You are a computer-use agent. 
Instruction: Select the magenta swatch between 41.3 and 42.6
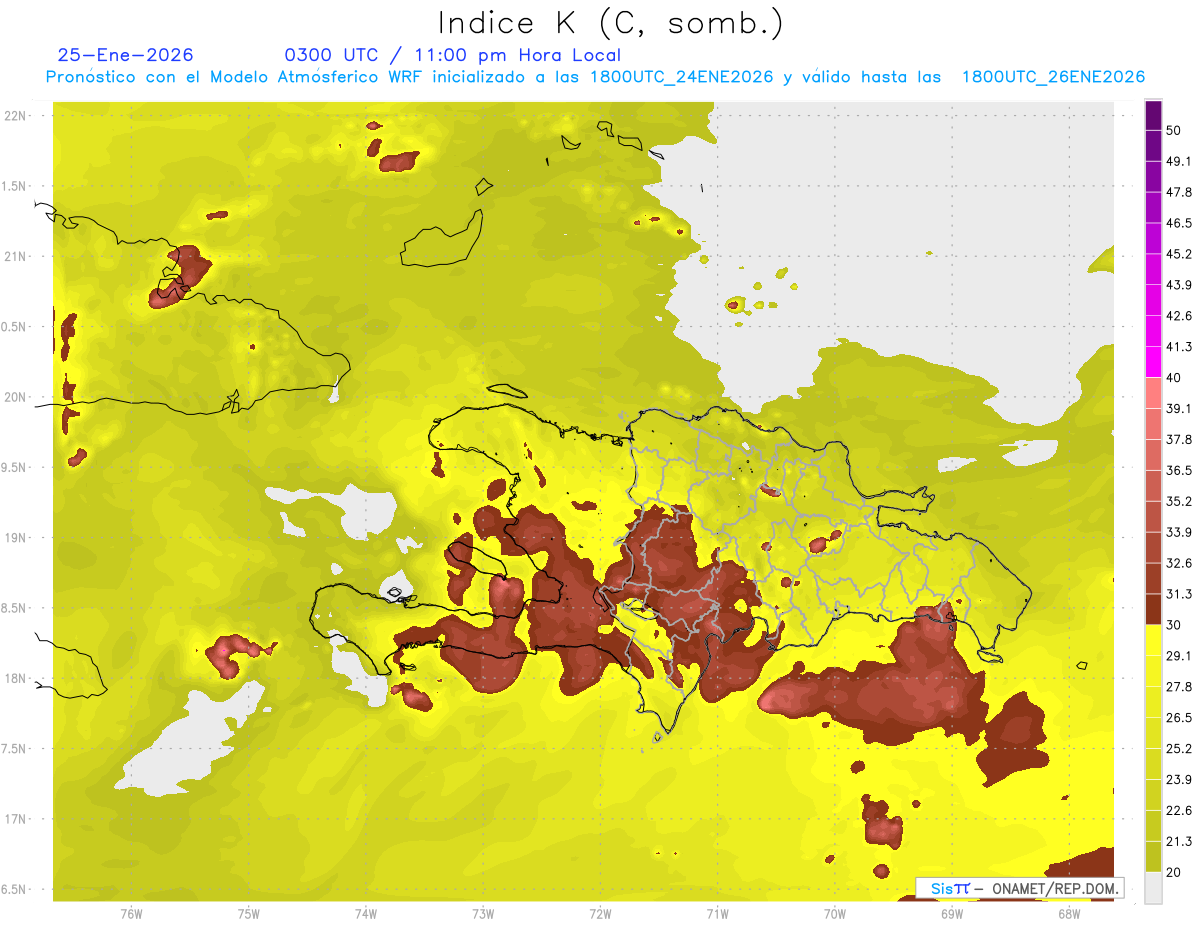coord(1153,331)
